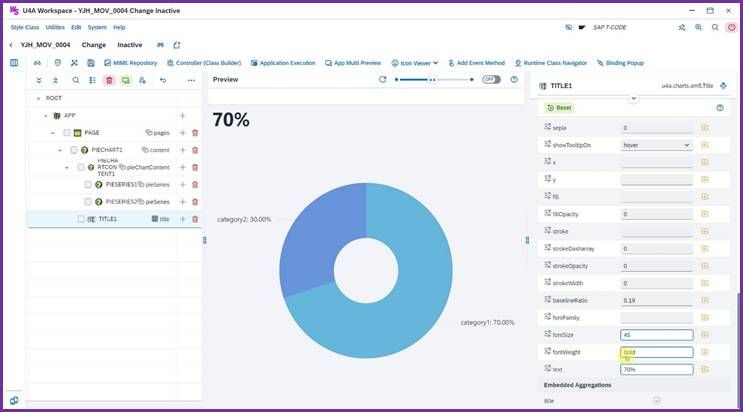Screen dimensions: 743x412
Task: Click the baselineRatio value field
Action: point(656,300)
